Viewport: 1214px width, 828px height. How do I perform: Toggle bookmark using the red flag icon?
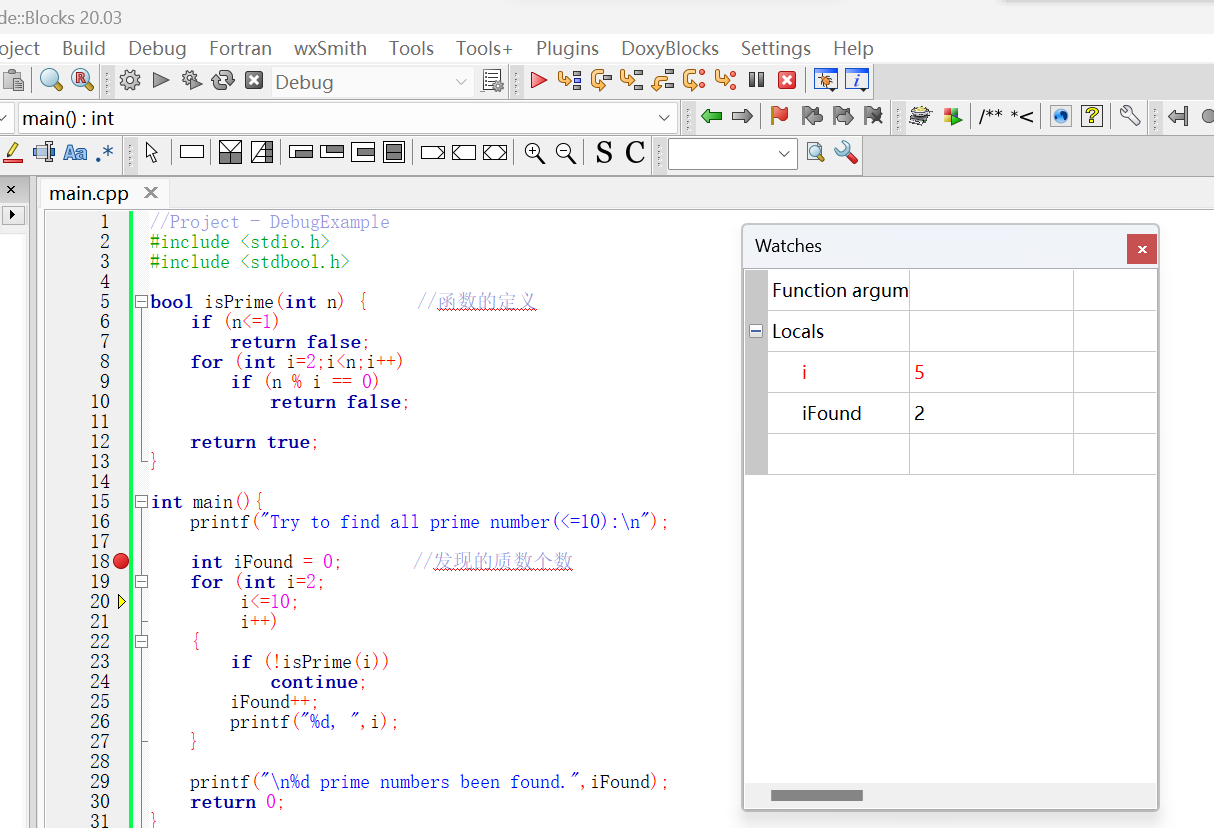click(x=779, y=117)
